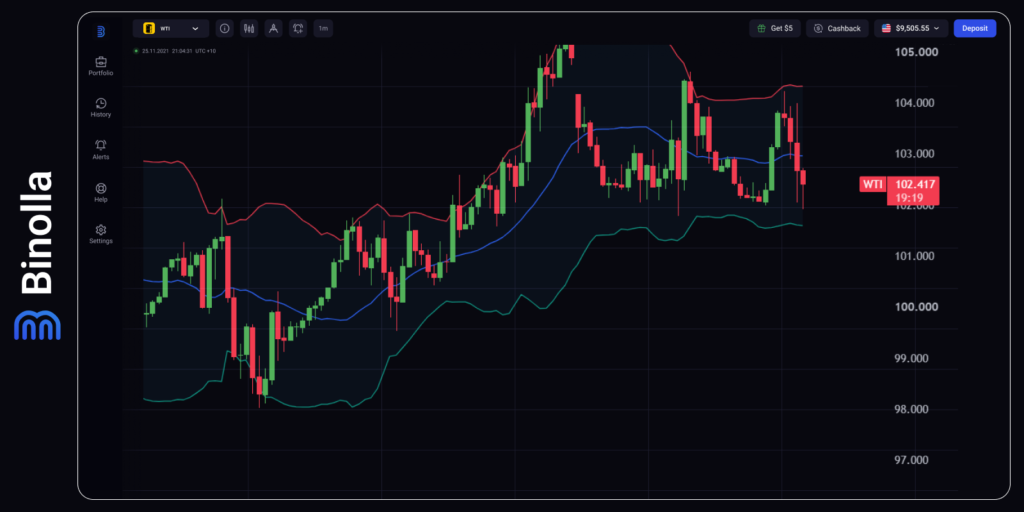Click the flag icon beside the account balance
The height and width of the screenshot is (512, 1024).
[x=886, y=29]
